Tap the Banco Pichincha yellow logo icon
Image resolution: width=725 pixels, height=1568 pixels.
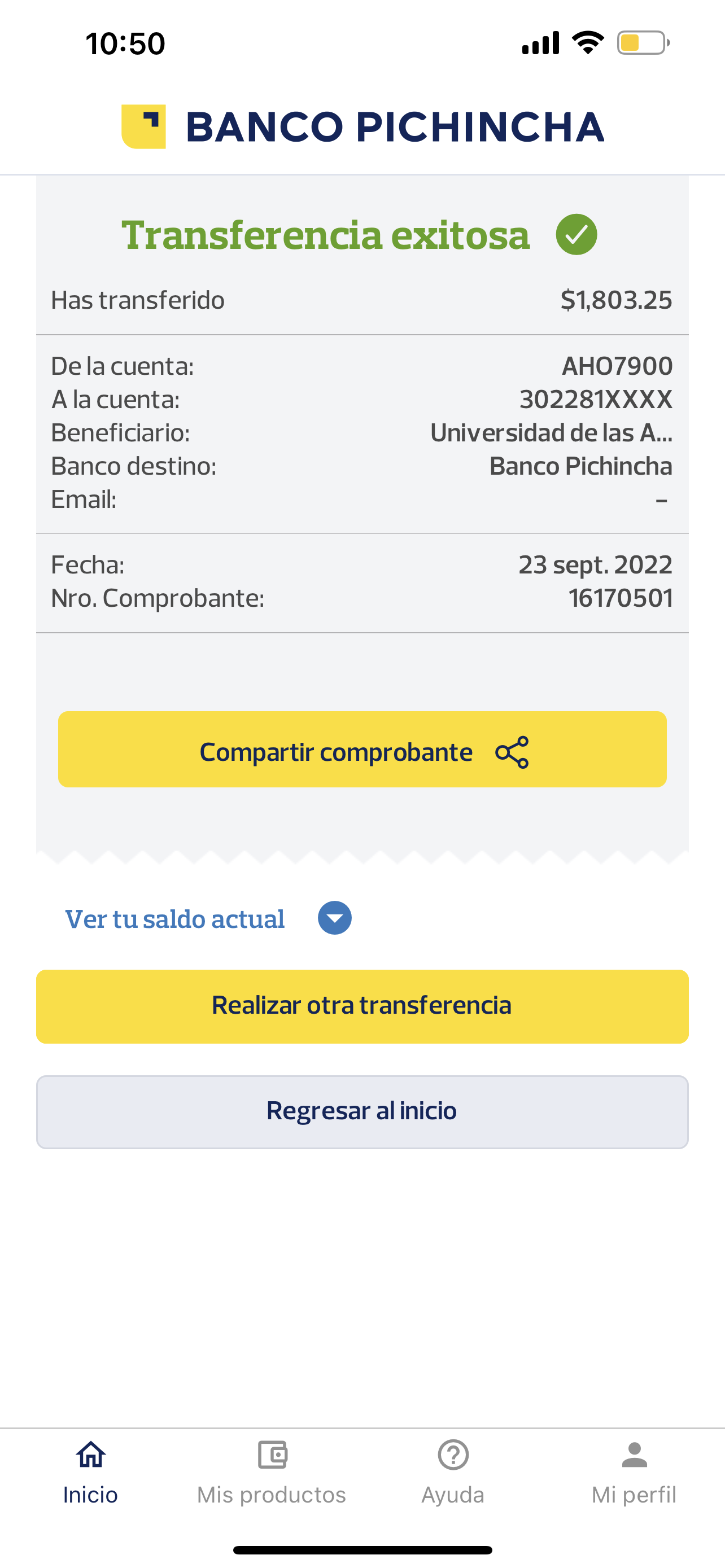coord(143,126)
